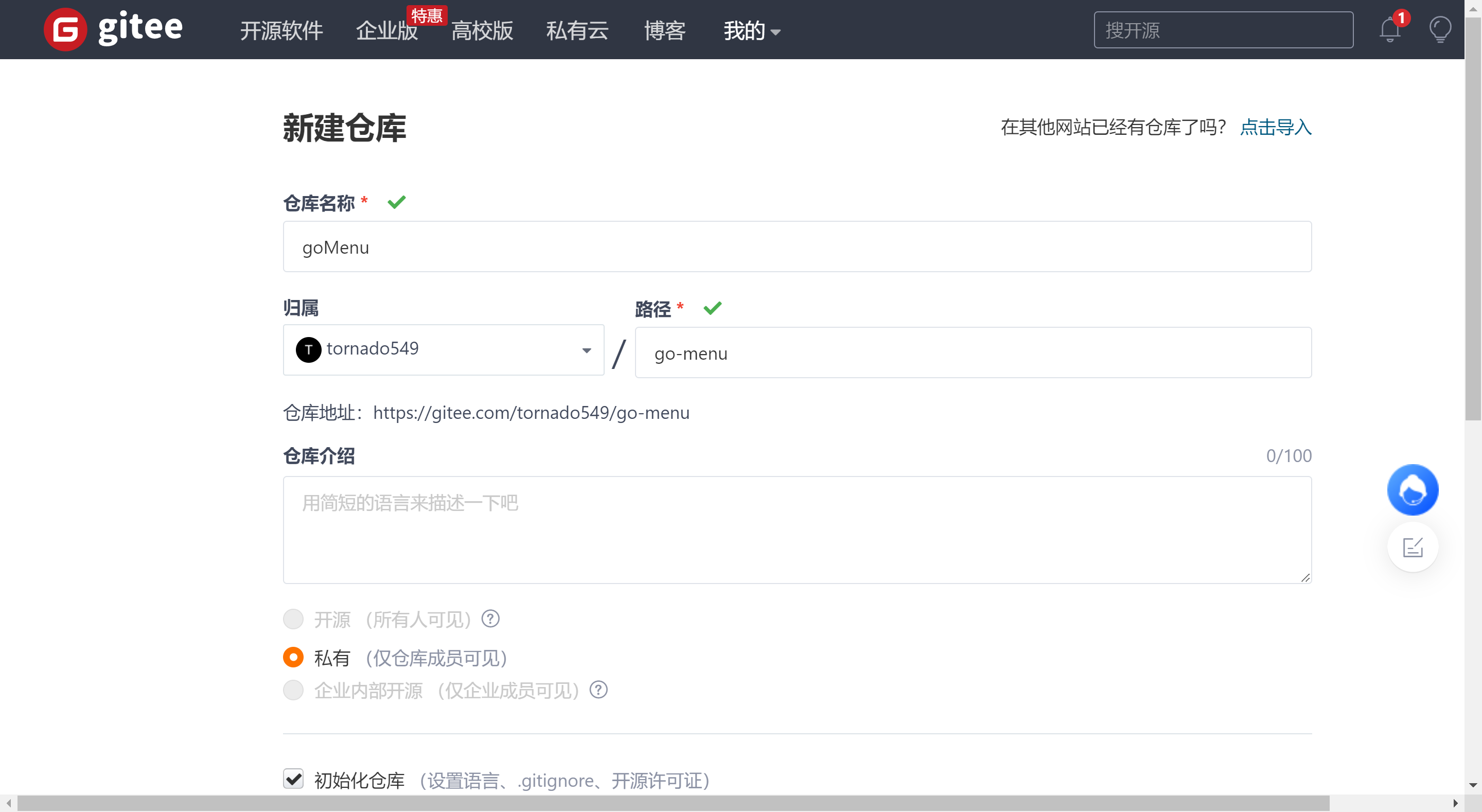Viewport: 1482px width, 812px height.
Task: Click the 0/100 character counter
Action: point(1288,455)
